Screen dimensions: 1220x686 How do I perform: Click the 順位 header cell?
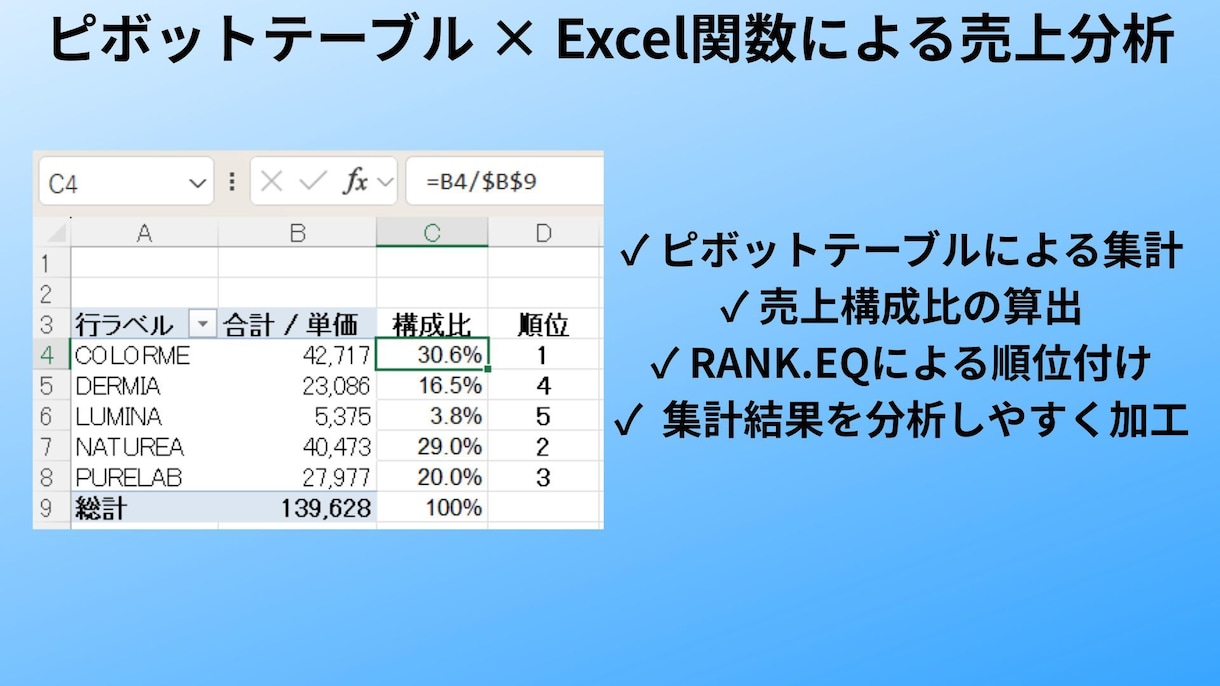pos(544,324)
